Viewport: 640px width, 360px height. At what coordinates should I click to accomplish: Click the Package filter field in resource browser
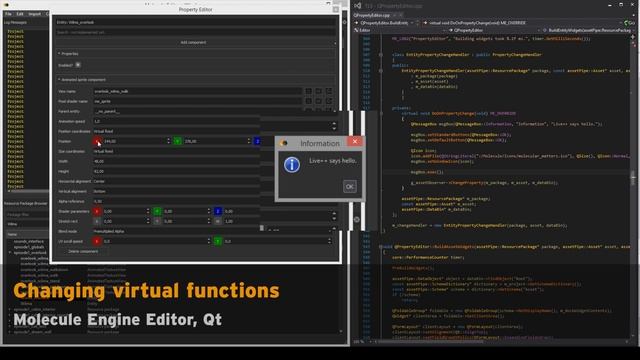(x=27, y=214)
